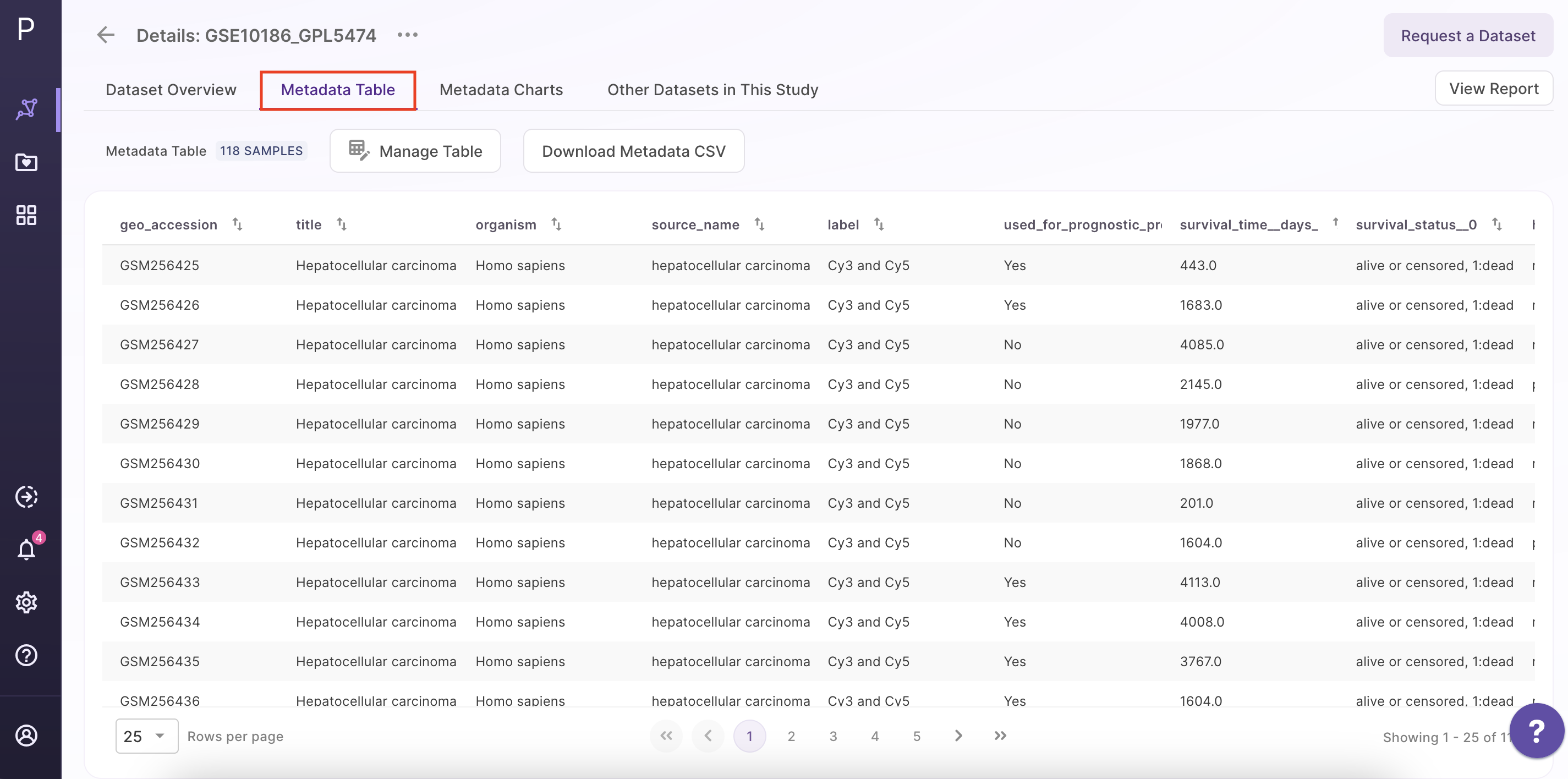1568x779 pixels.
Task: Go to next page chevron
Action: coord(958,737)
